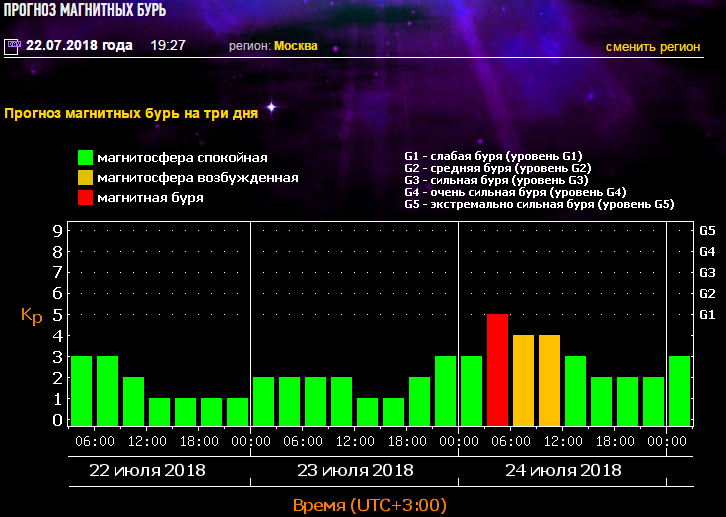726x517 pixels.
Task: Select the green 'магнитосфера спокойная' legend swatch
Action: pyautogui.click(x=86, y=158)
